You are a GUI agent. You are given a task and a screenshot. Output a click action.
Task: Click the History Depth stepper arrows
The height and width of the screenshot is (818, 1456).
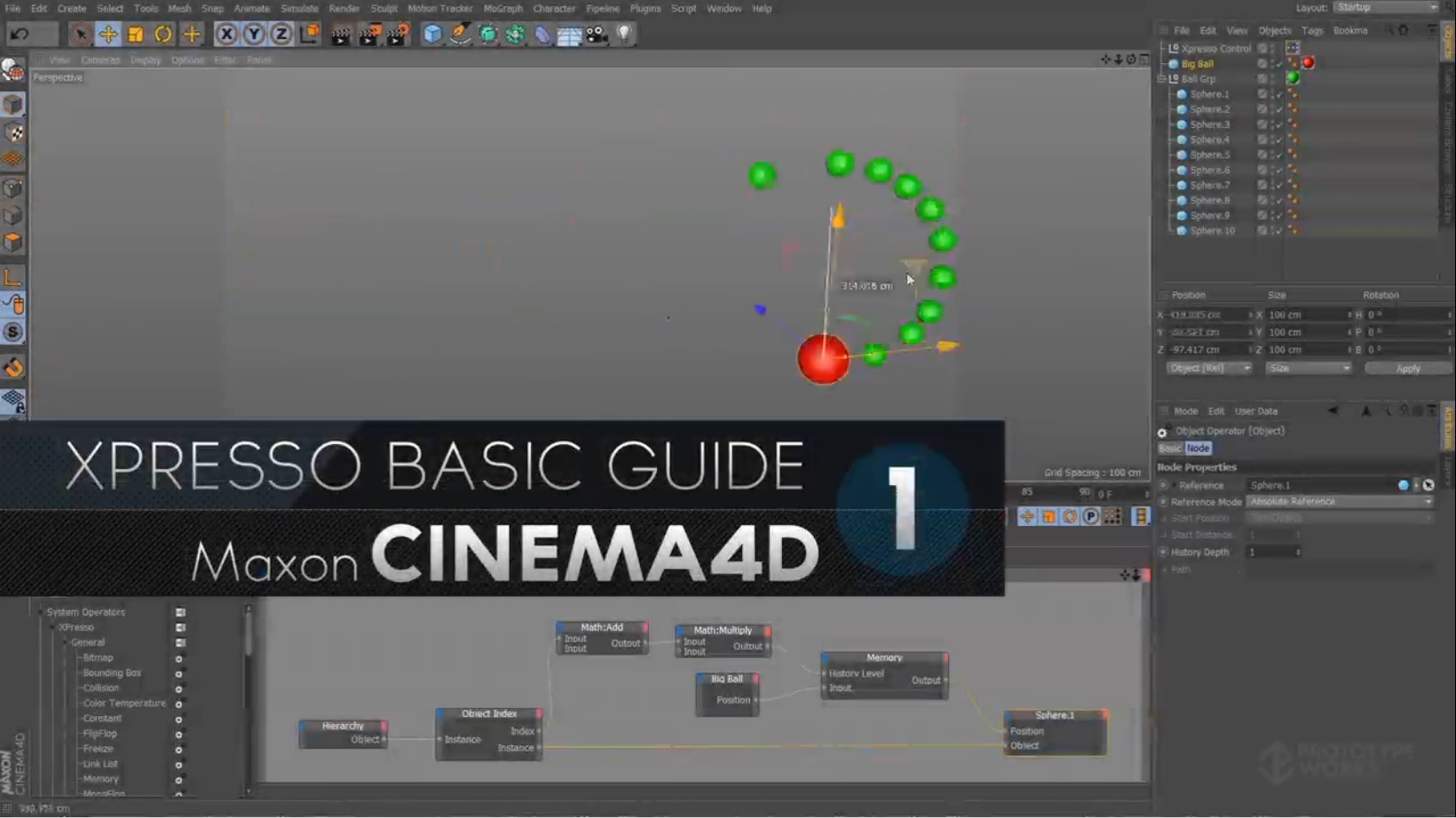coord(1298,552)
